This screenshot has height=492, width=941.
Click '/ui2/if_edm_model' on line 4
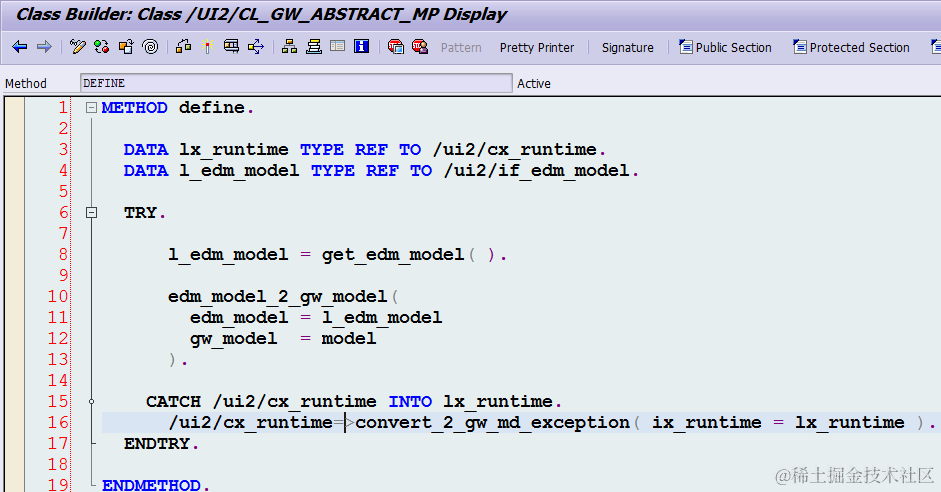click(x=537, y=170)
